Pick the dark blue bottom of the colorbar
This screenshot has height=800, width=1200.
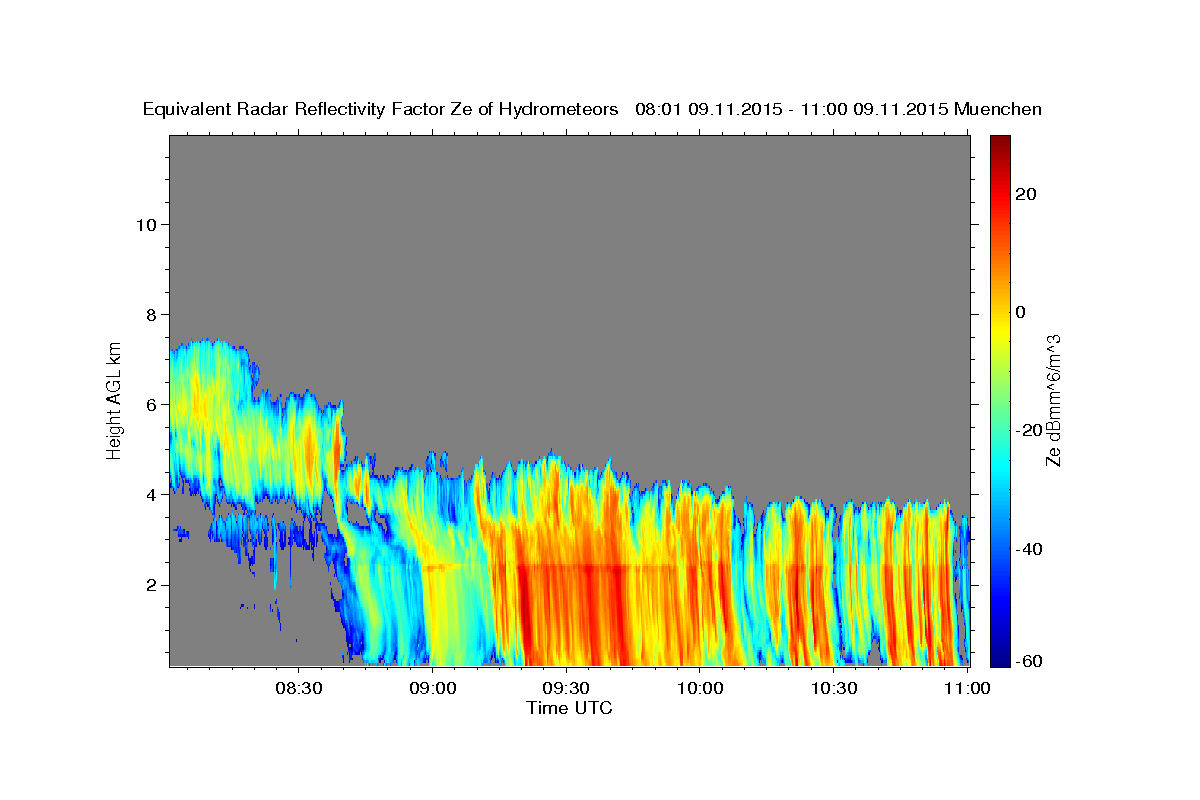(999, 660)
